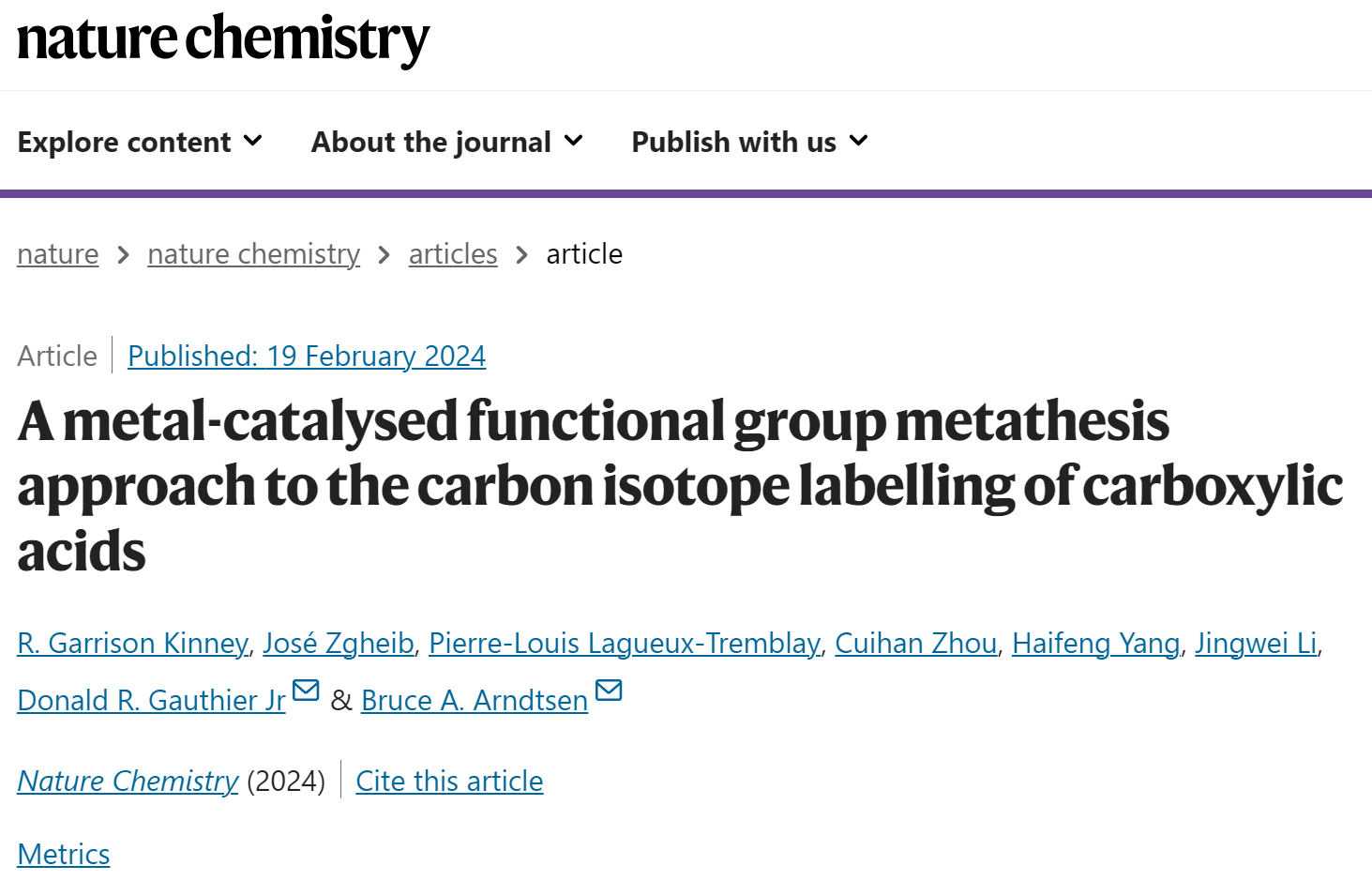Click Cite this article
The height and width of the screenshot is (896, 1372).
coord(449,782)
